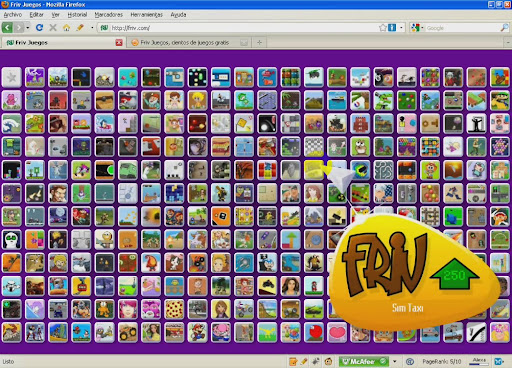Close the Friv Juegos tab

pyautogui.click(x=119, y=42)
